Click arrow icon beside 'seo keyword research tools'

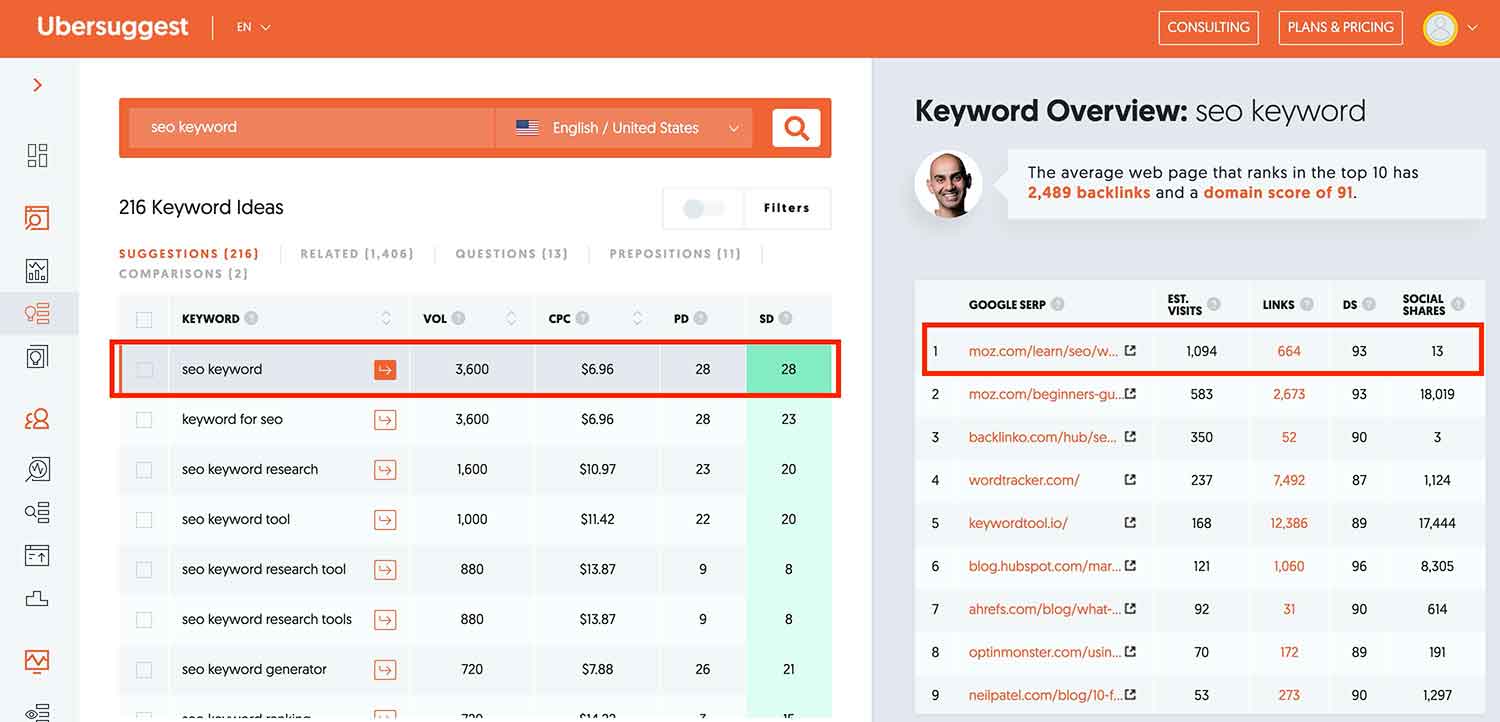click(x=385, y=620)
